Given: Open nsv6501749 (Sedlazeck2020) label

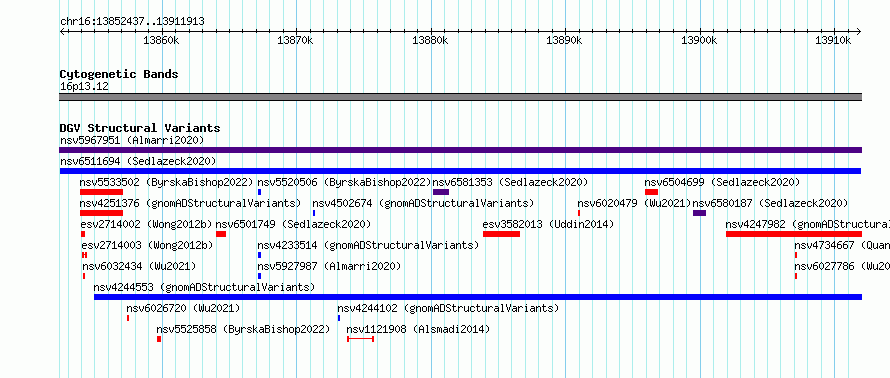Looking at the screenshot, I should point(293,224).
